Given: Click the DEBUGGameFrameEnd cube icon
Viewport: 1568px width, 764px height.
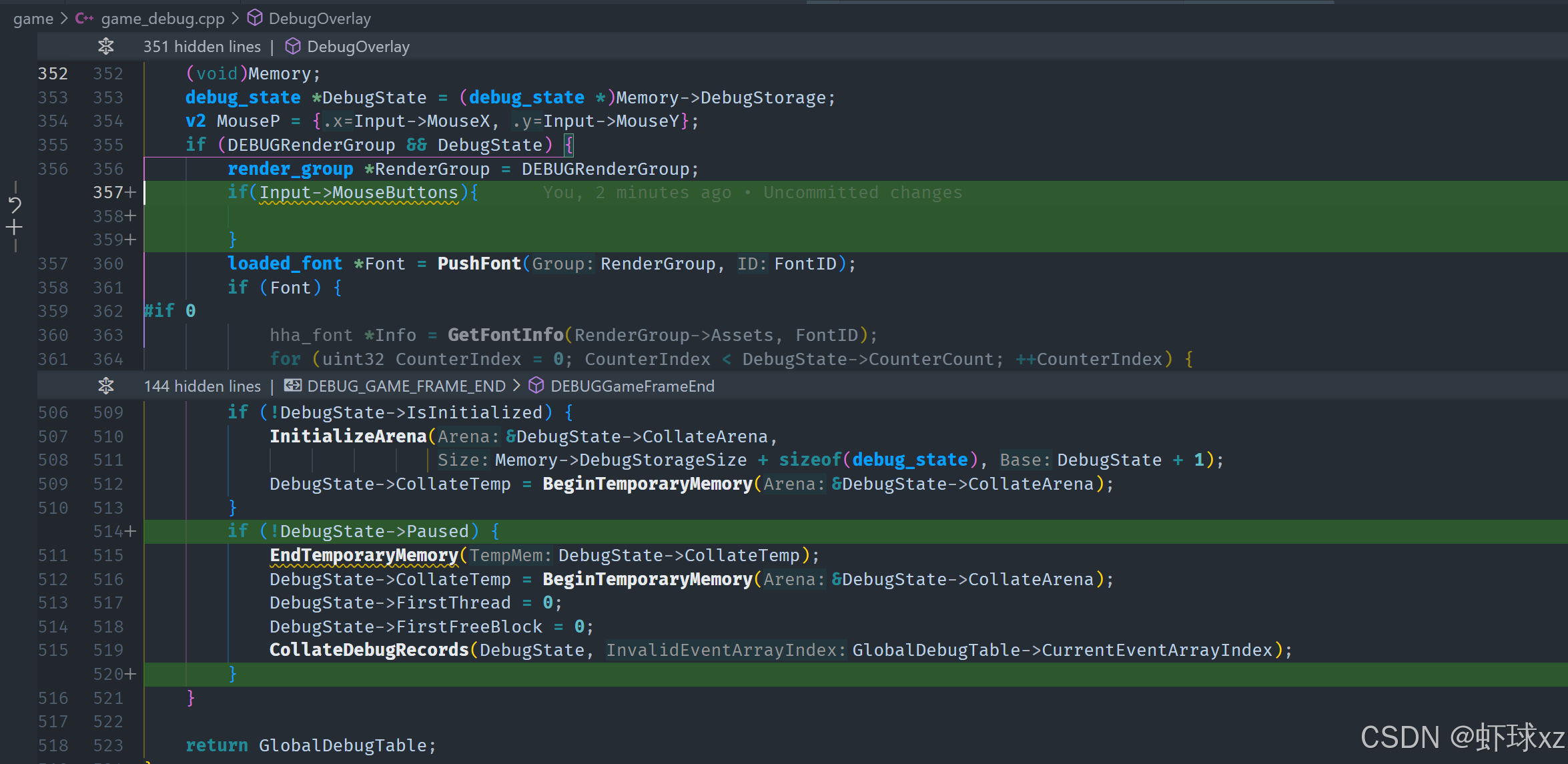Looking at the screenshot, I should (x=536, y=386).
